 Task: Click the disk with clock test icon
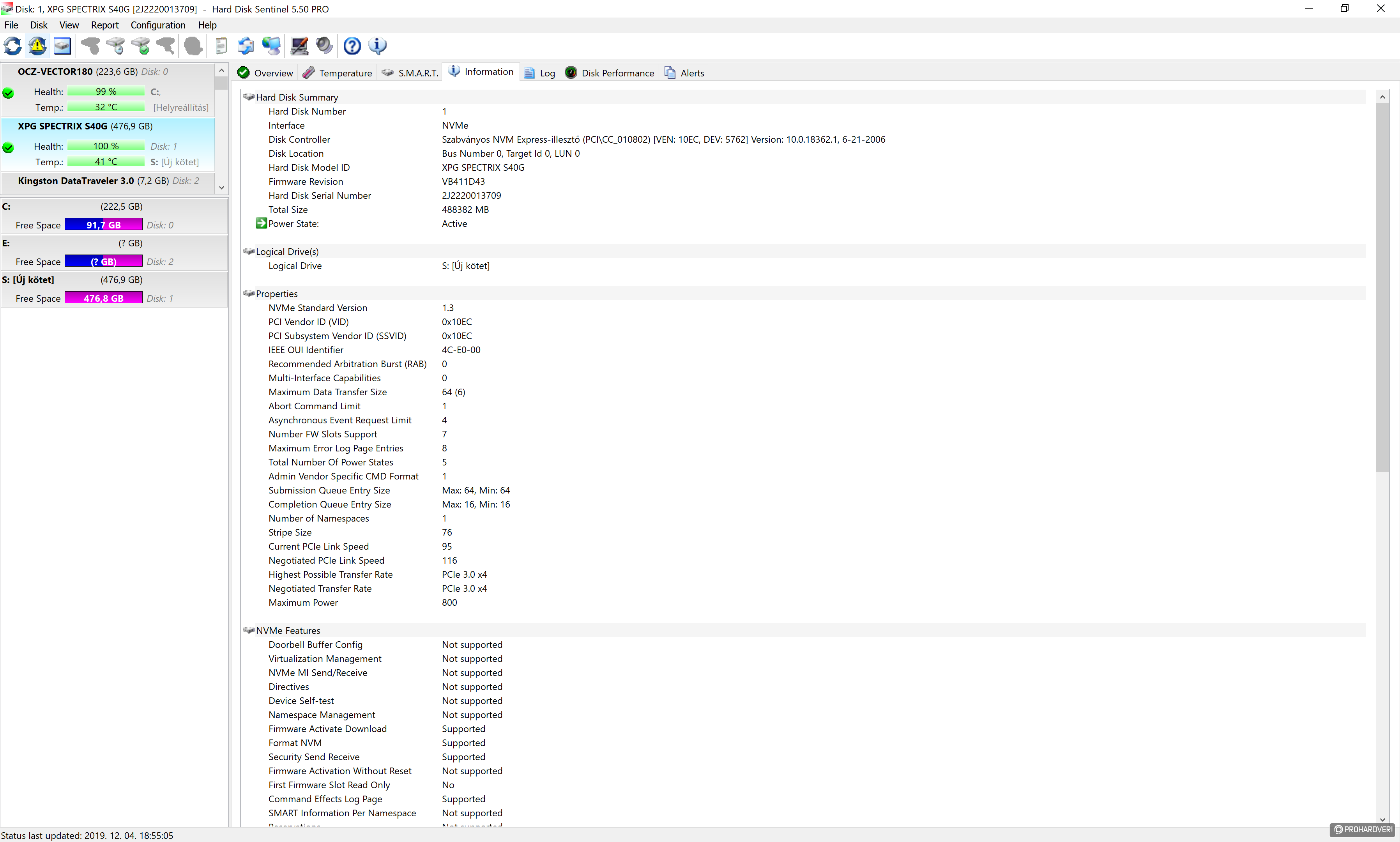[115, 46]
